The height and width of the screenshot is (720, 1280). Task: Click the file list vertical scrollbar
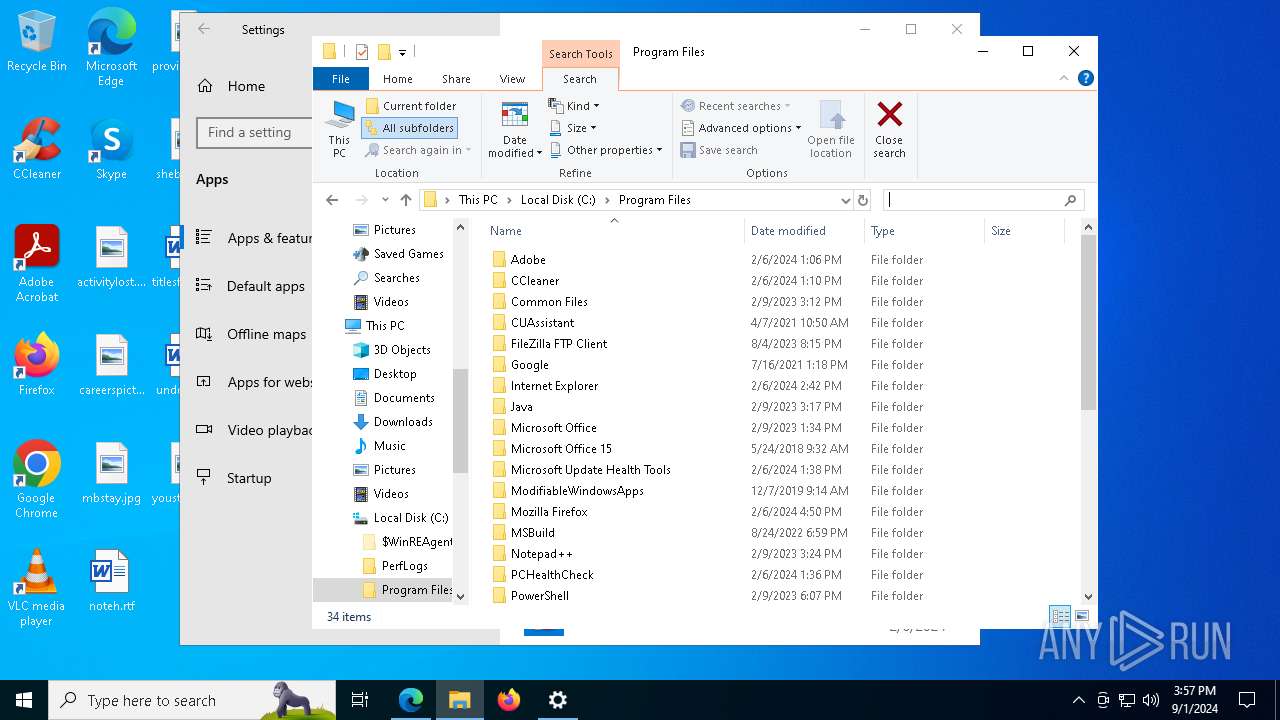click(x=1089, y=320)
